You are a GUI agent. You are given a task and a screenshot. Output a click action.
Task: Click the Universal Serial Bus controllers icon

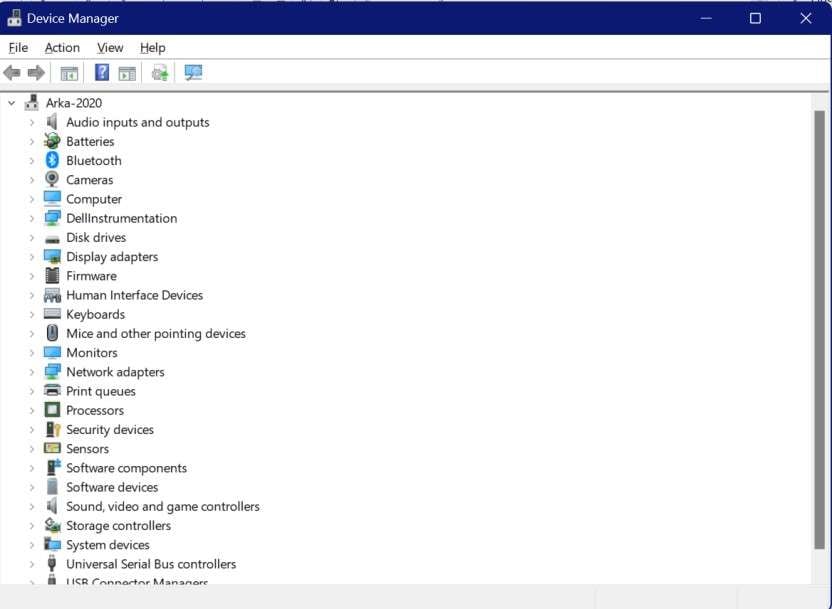pos(51,563)
